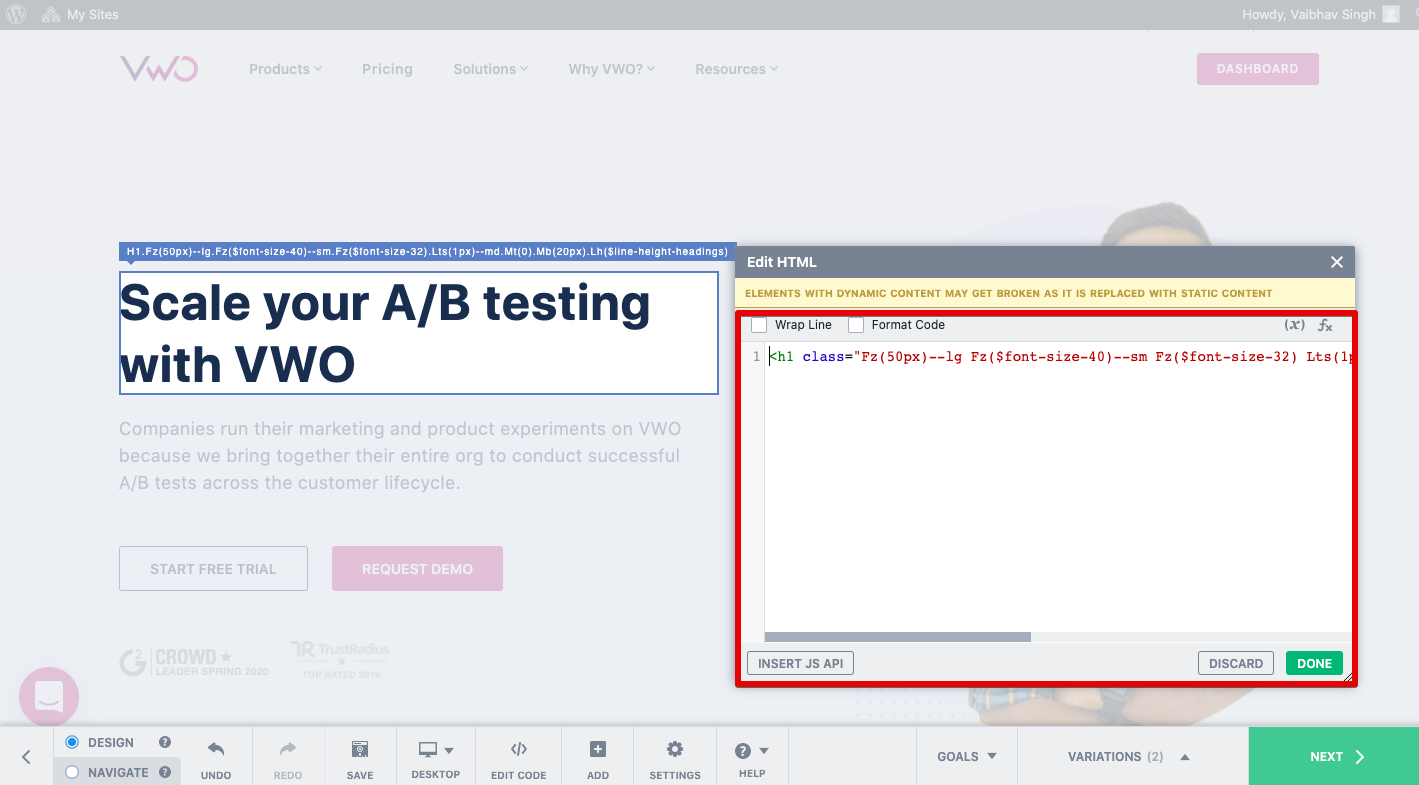Click INSERT JS API button
This screenshot has height=785, width=1419.
800,663
